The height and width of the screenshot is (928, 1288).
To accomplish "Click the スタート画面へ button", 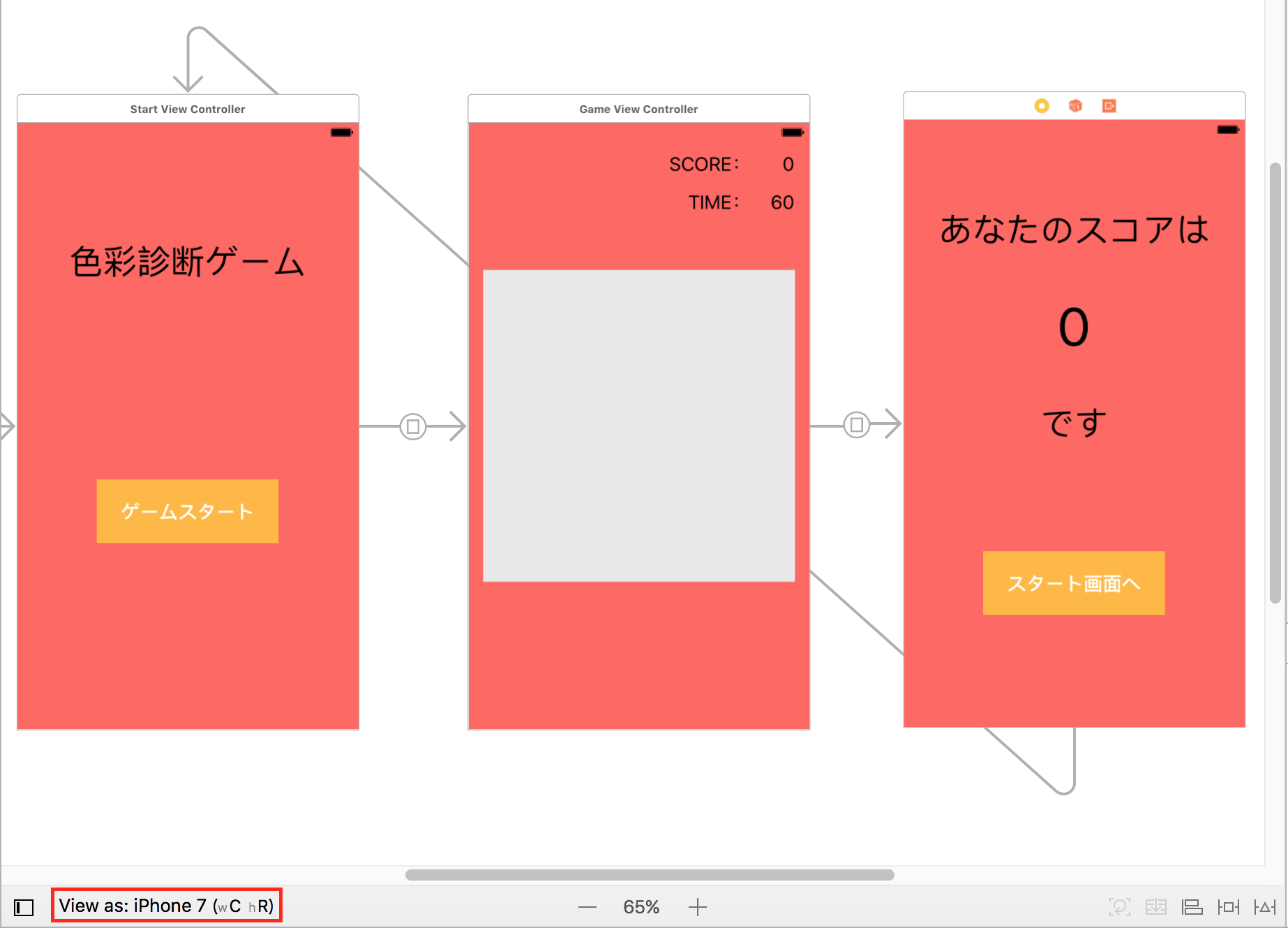I will (x=1073, y=583).
